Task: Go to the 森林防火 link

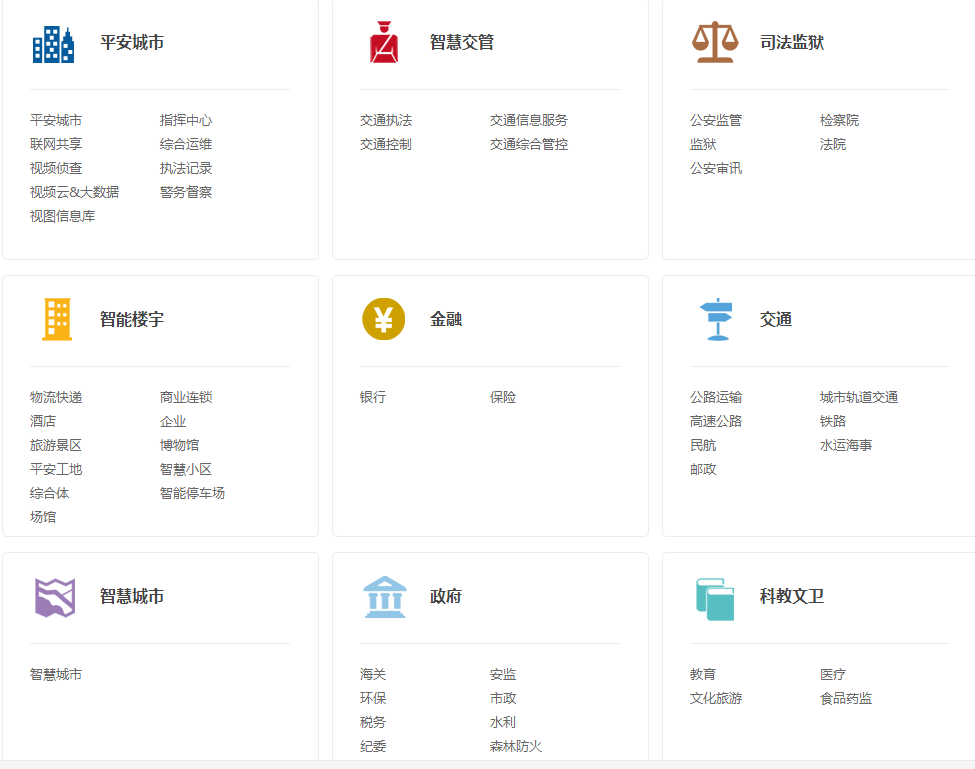Action: [516, 746]
